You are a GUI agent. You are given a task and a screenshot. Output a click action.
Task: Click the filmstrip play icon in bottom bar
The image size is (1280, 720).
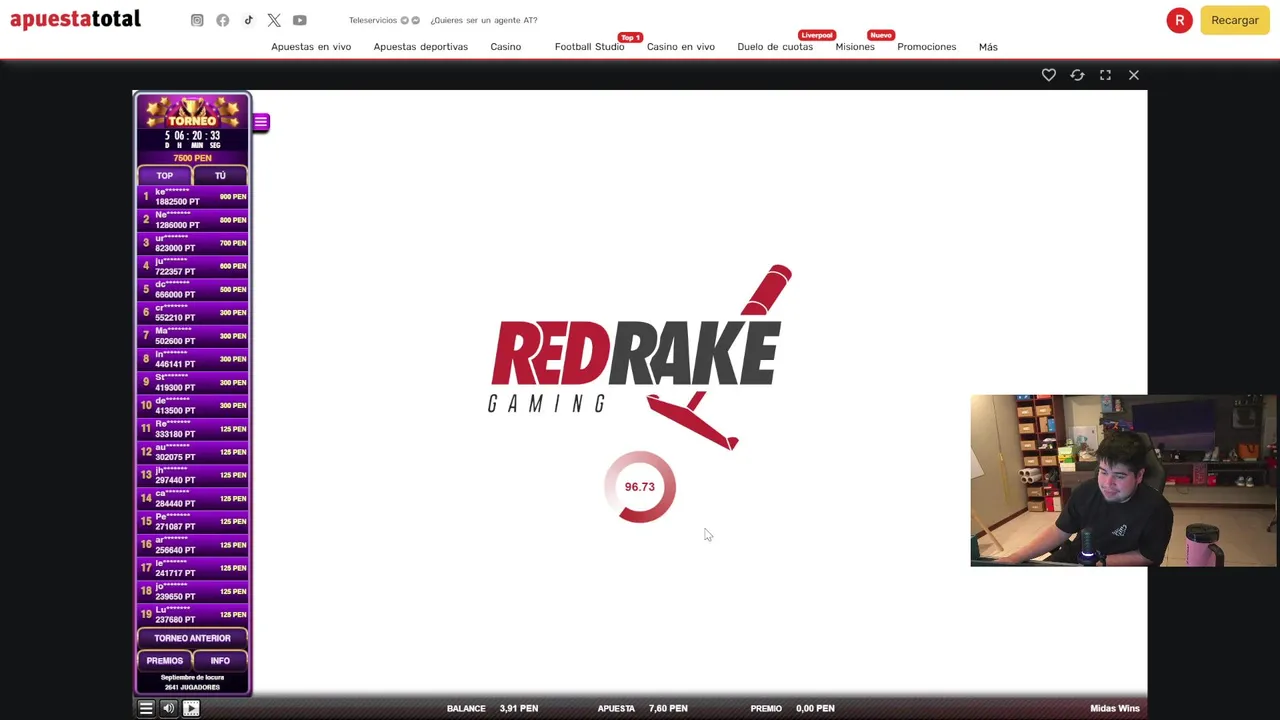pos(191,708)
